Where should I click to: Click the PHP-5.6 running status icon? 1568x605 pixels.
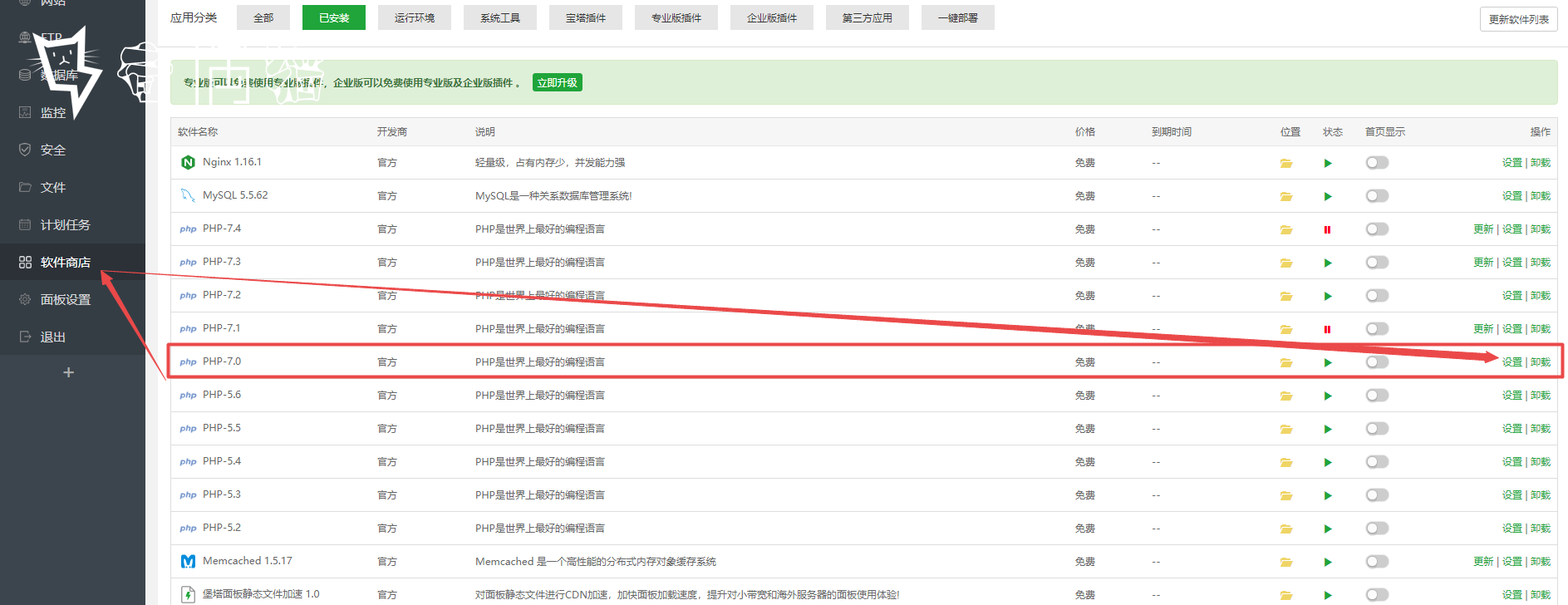click(1328, 396)
